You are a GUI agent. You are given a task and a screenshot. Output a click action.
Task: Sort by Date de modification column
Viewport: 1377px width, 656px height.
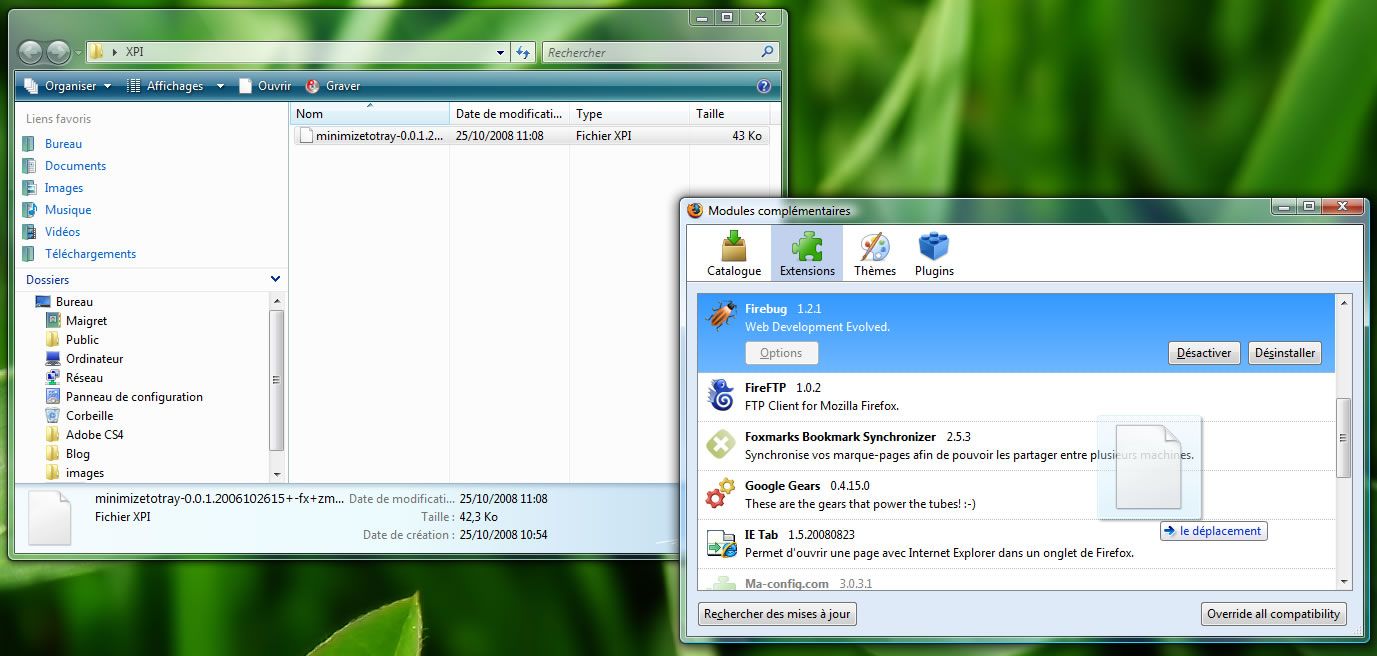(x=509, y=113)
